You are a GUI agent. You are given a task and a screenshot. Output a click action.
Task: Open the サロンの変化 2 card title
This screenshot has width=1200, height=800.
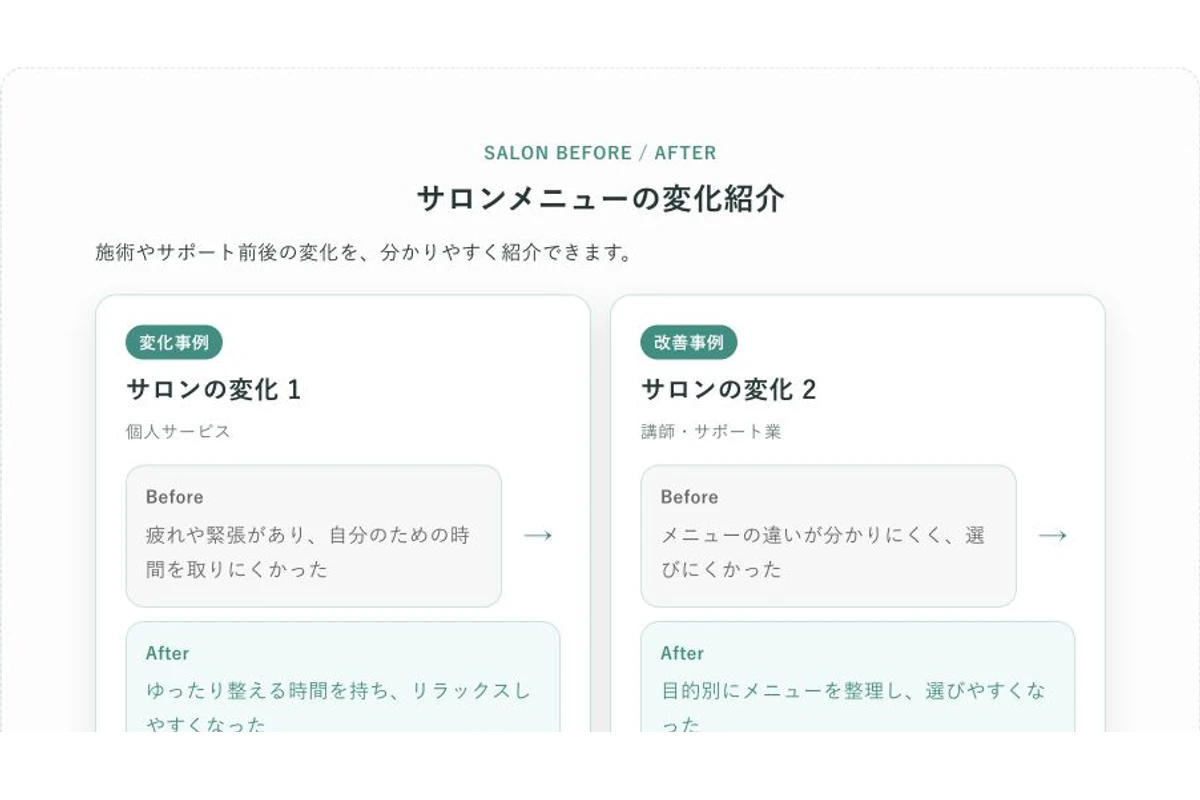[728, 389]
